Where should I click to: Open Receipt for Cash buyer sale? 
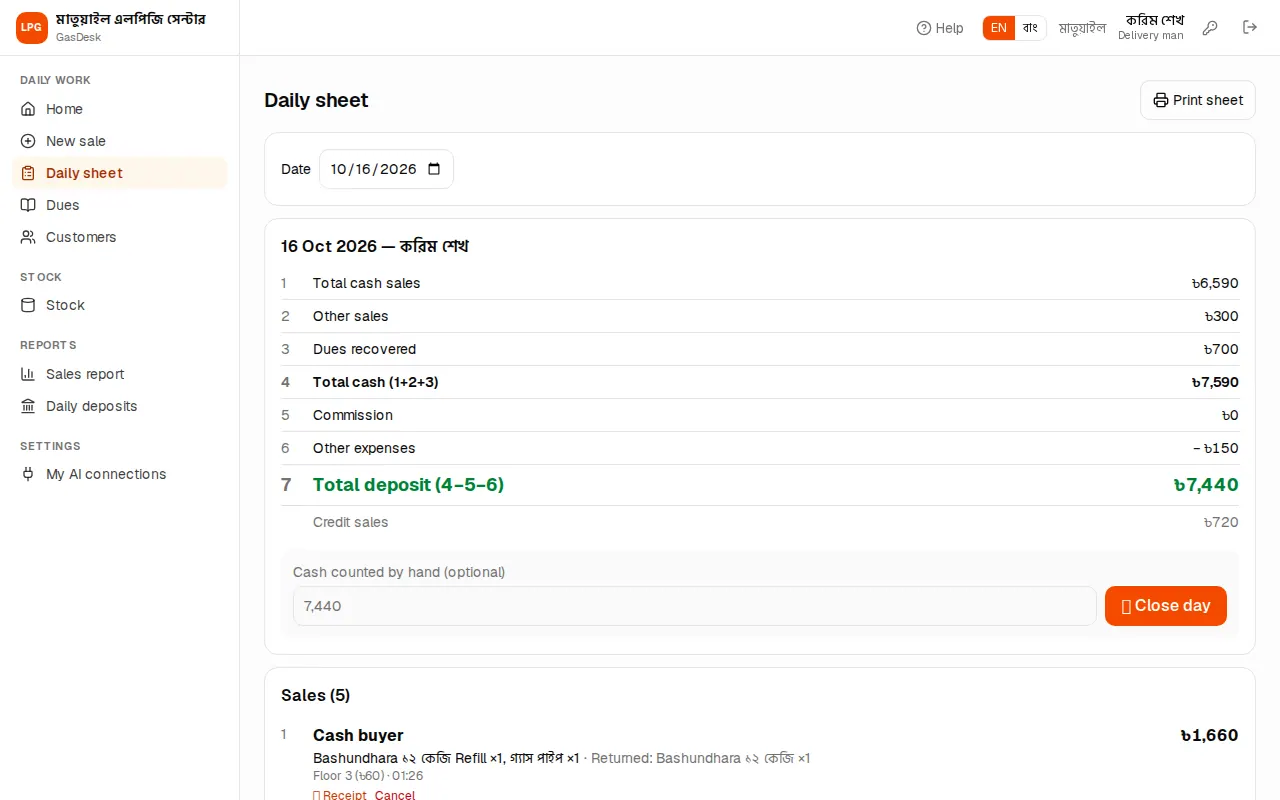[340, 795]
